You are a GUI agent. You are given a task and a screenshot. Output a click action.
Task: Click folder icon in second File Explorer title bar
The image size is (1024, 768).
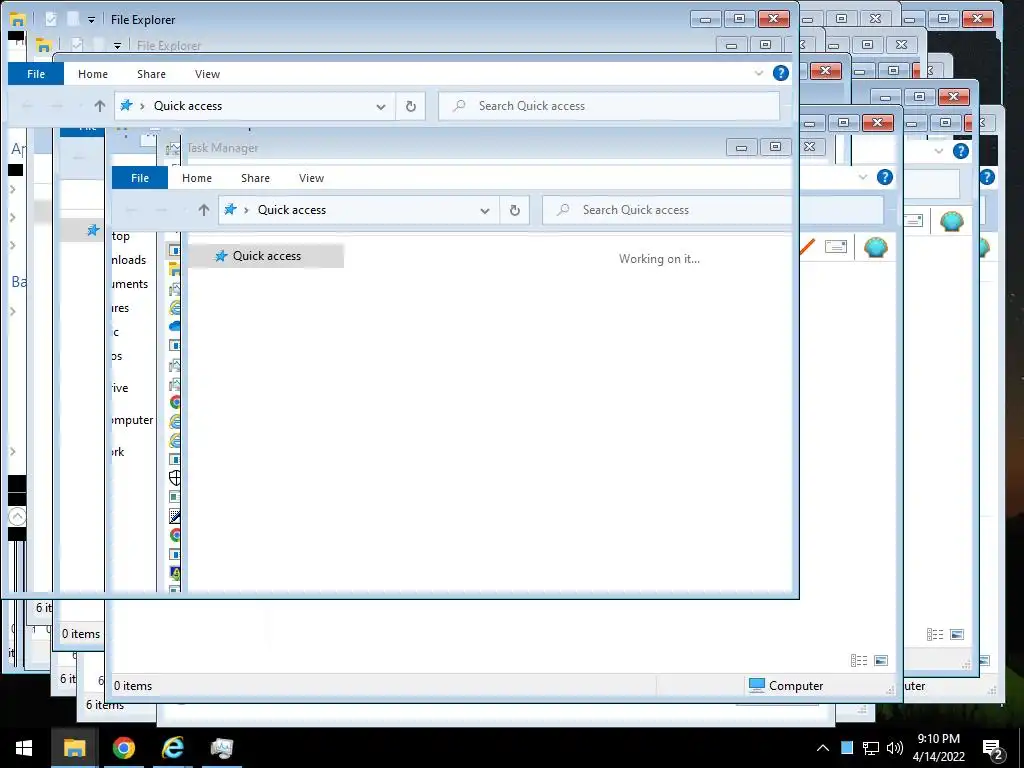tap(43, 45)
